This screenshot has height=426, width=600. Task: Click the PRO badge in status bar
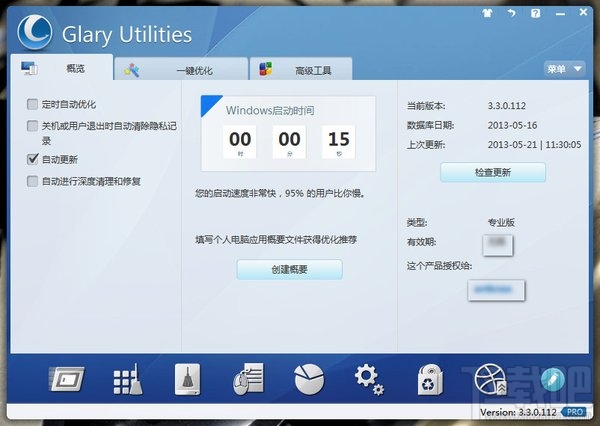(574, 412)
